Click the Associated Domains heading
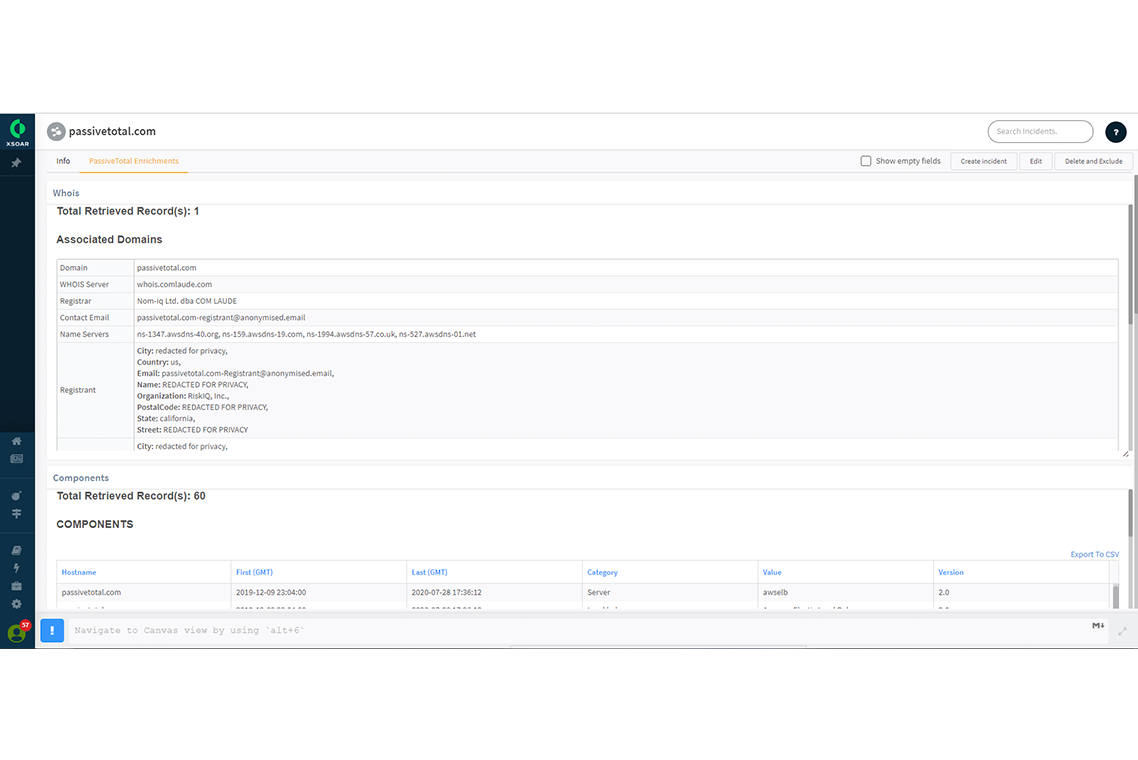This screenshot has width=1138, height=760. 110,240
